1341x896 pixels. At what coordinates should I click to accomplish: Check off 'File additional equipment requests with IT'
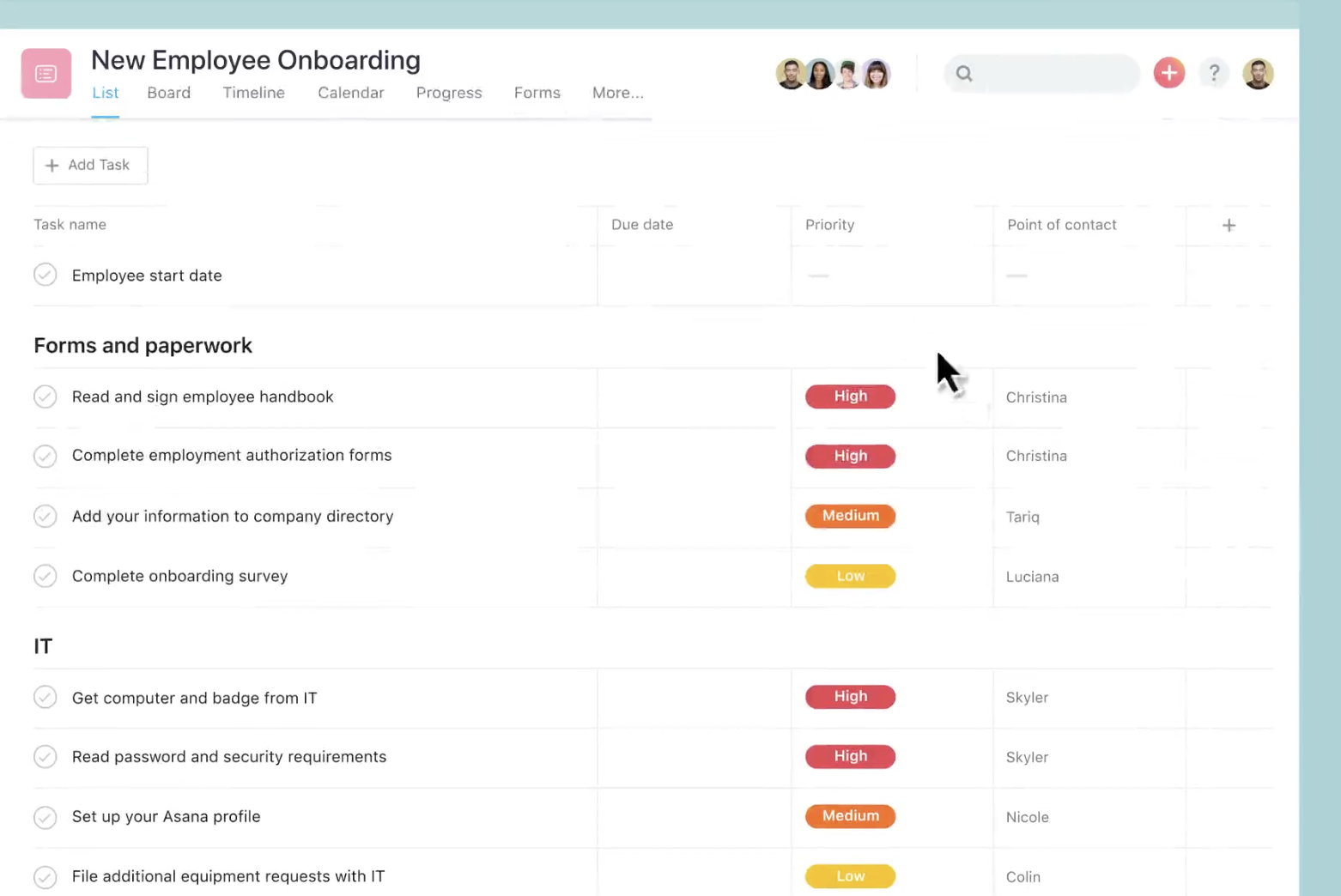[x=46, y=877]
